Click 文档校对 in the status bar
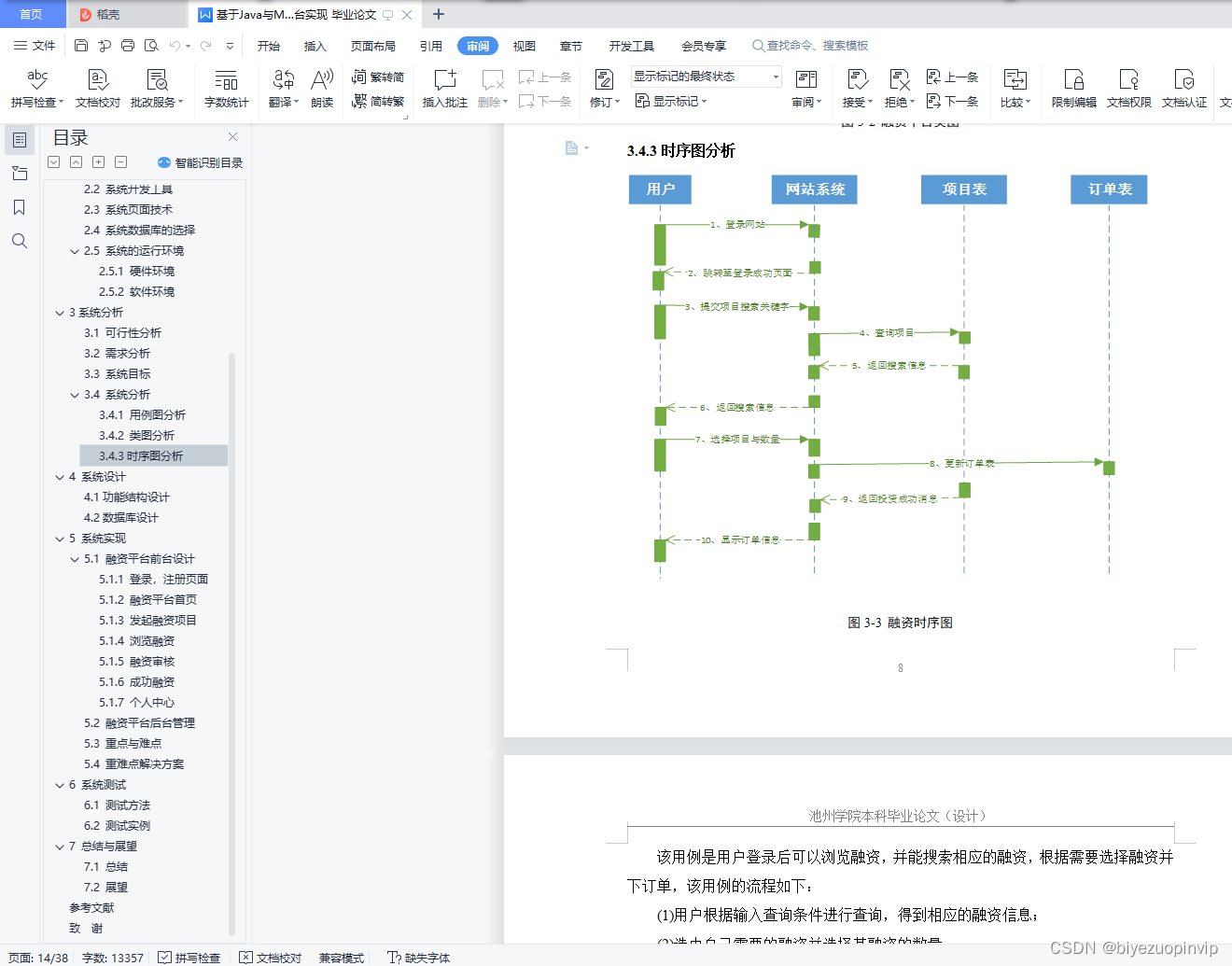Image resolution: width=1232 pixels, height=966 pixels. 271,958
